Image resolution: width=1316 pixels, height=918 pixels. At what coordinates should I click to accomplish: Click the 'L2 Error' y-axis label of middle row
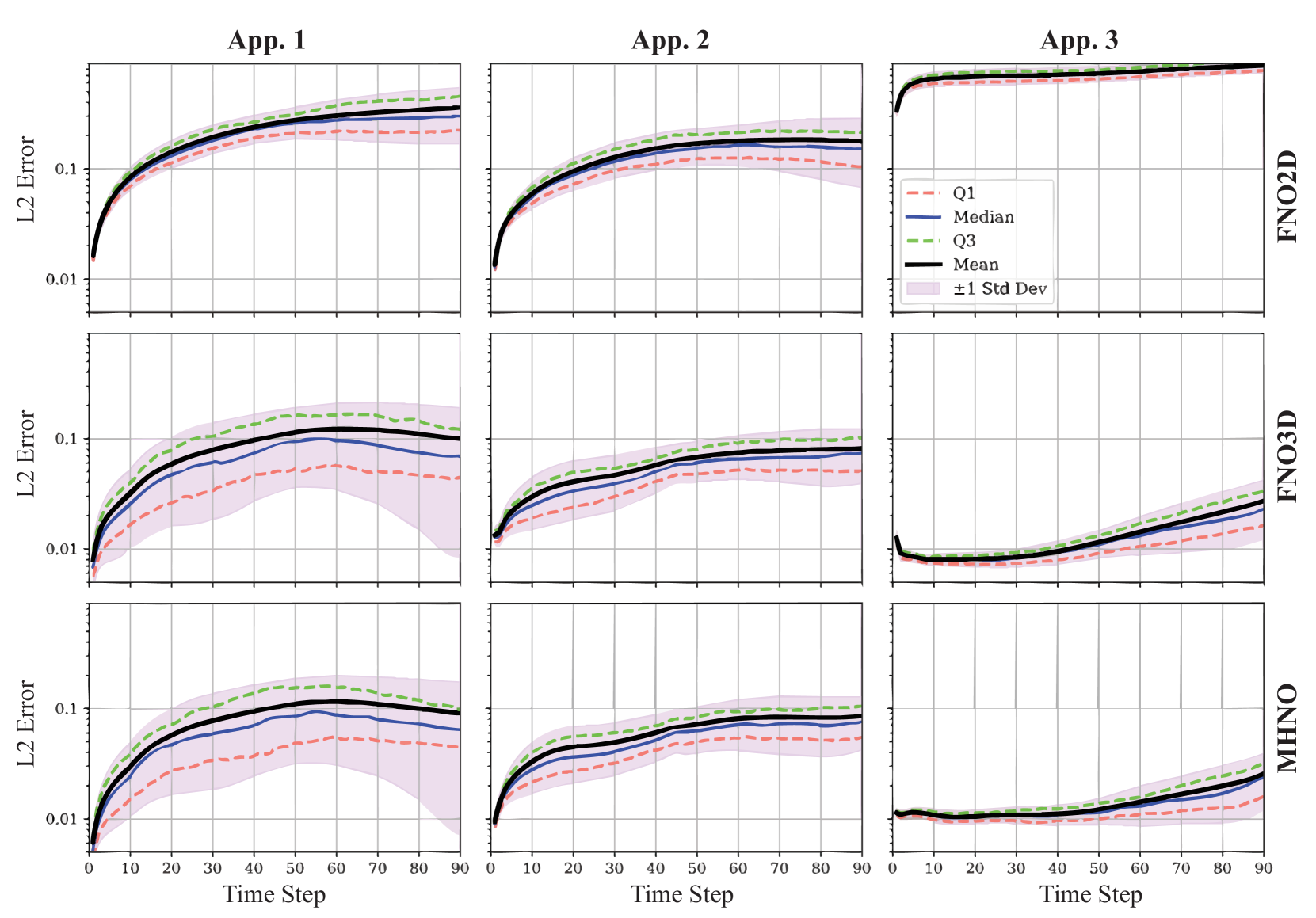pos(26,454)
